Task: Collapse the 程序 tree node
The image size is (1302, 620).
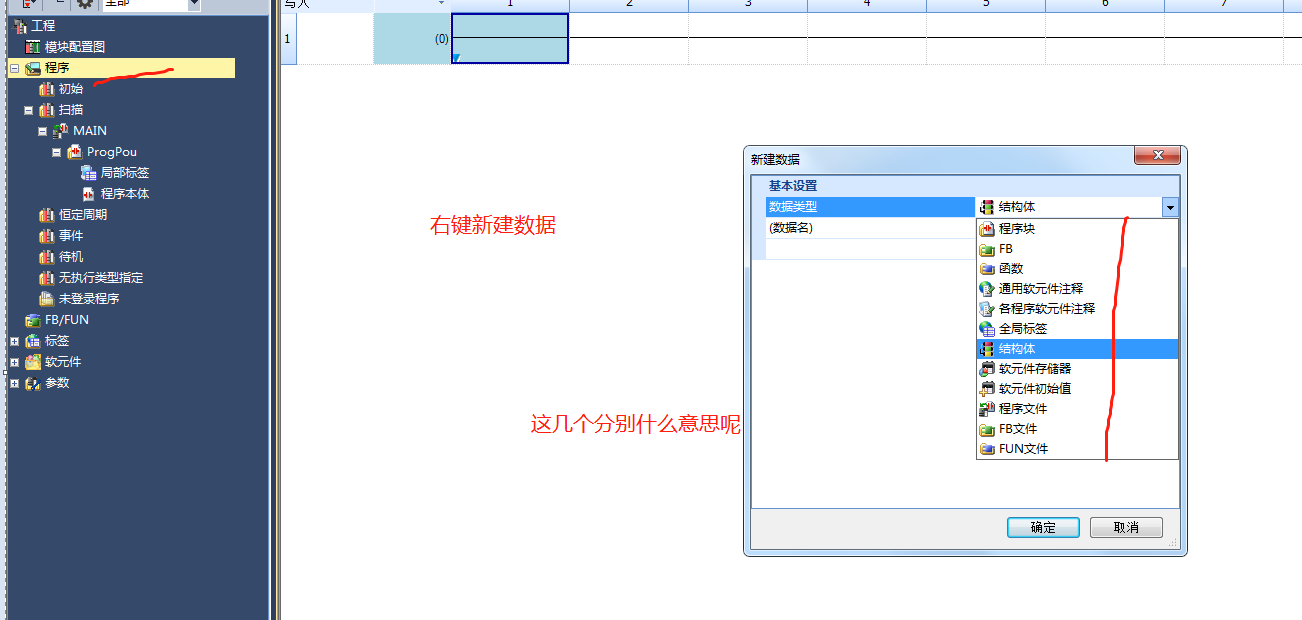Action: 14,68
